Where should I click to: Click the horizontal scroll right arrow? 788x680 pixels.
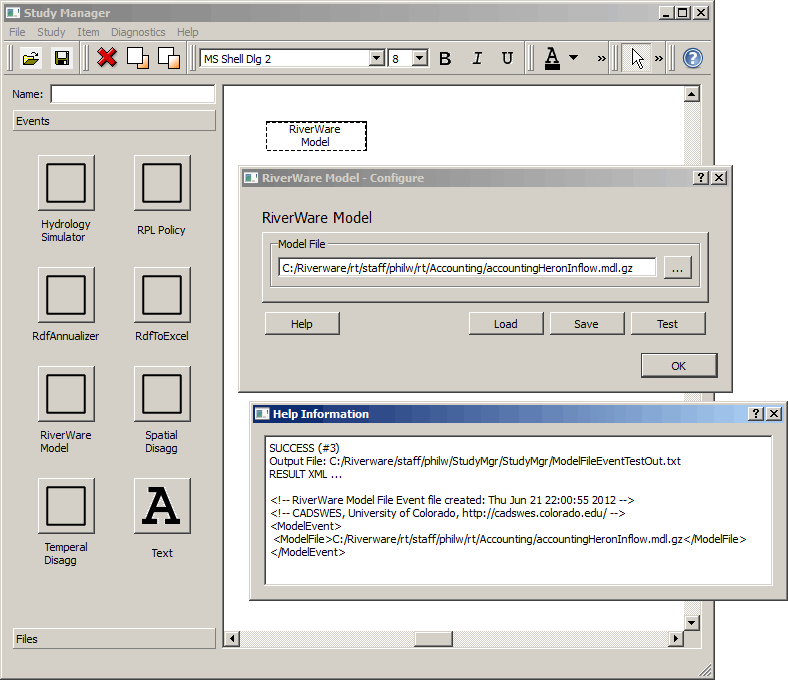[676, 639]
